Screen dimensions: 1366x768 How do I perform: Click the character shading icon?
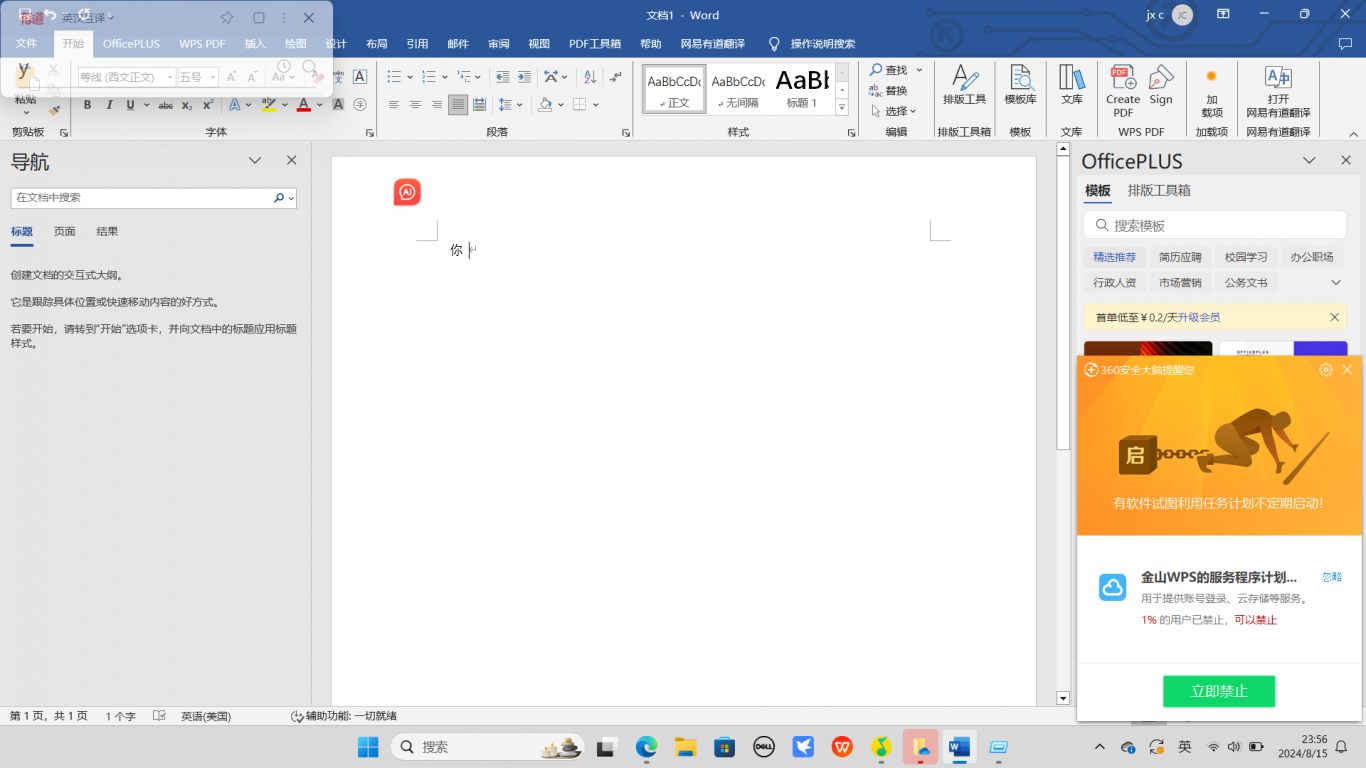[x=338, y=105]
